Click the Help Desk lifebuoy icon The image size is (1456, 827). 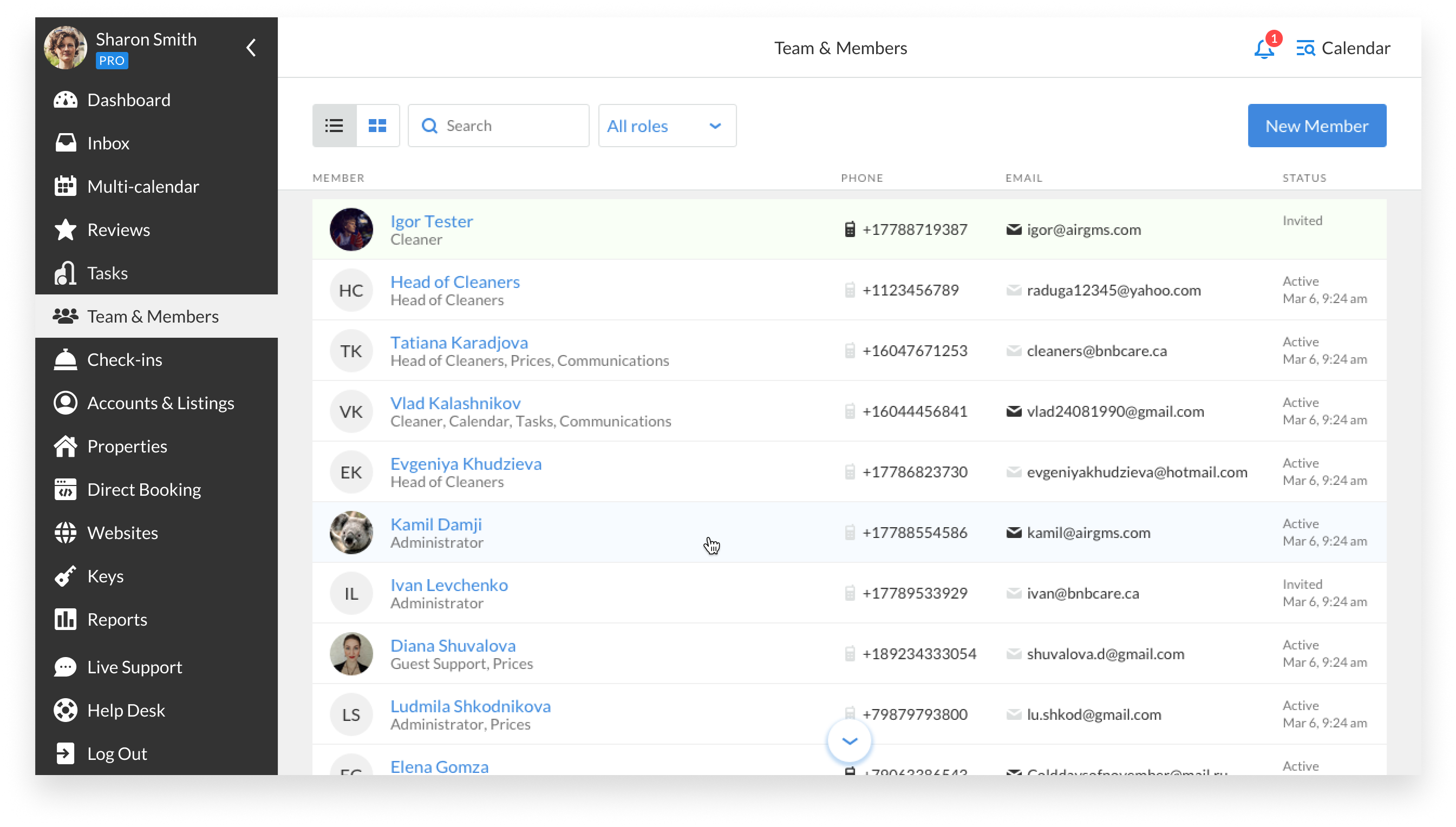(x=66, y=710)
